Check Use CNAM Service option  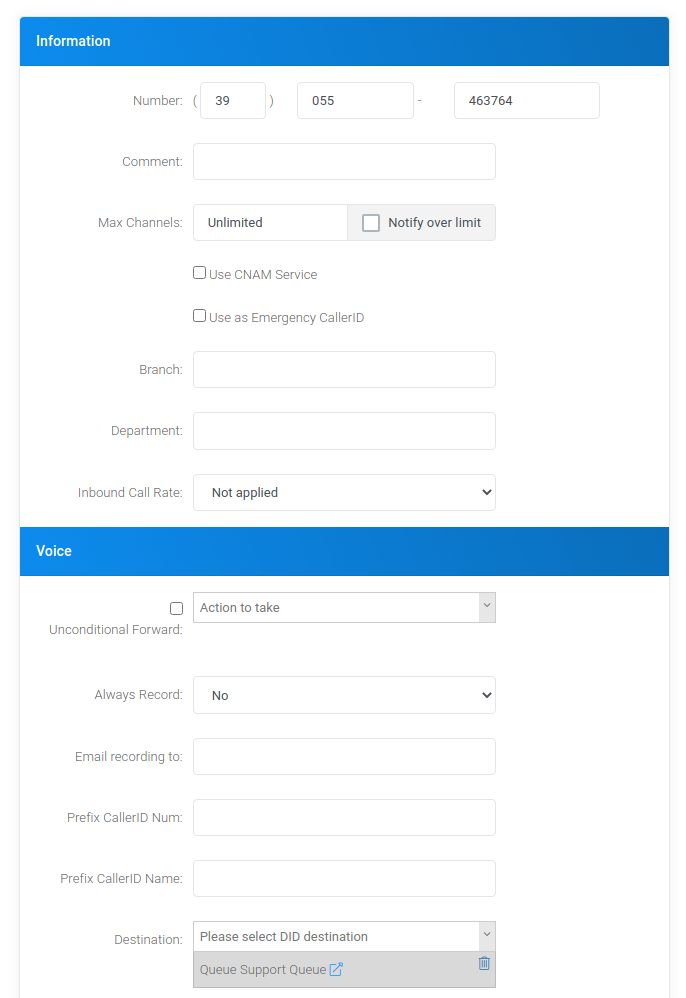(199, 273)
